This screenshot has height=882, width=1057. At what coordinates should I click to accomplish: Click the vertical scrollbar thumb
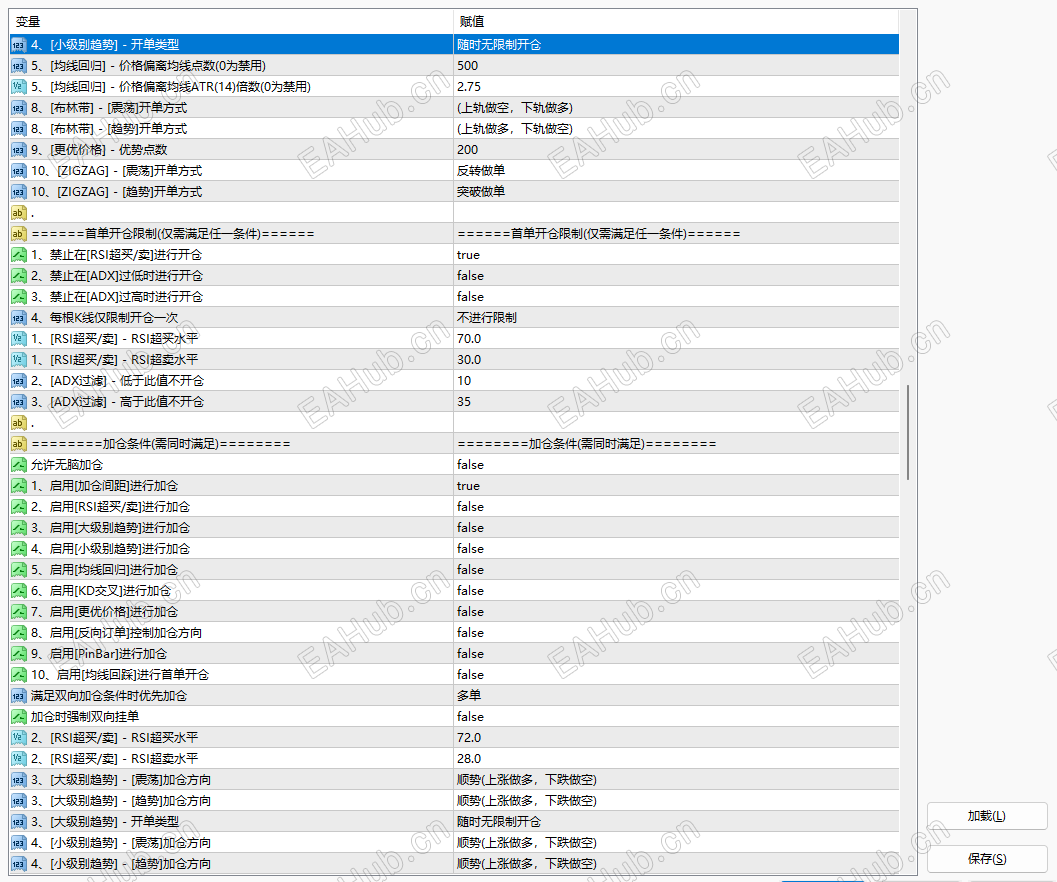click(908, 432)
